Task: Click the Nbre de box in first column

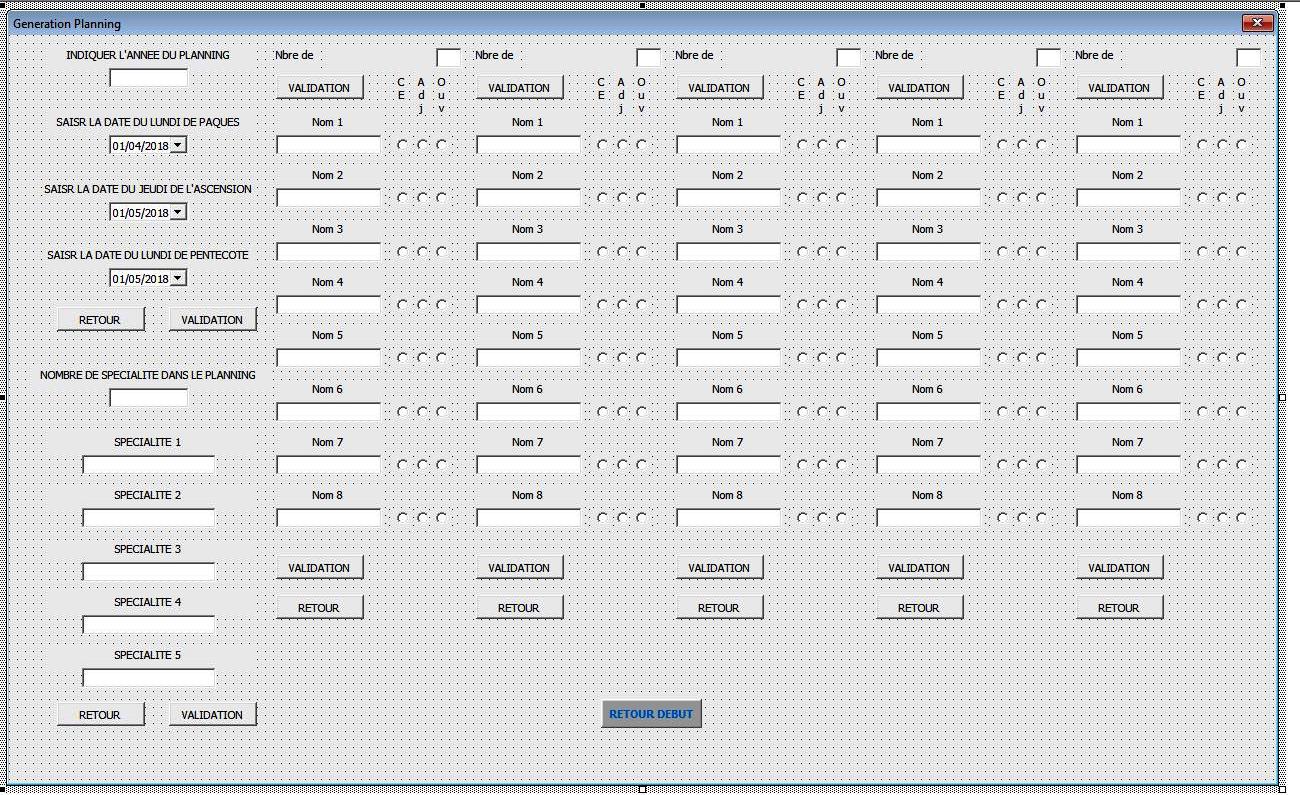Action: (449, 57)
